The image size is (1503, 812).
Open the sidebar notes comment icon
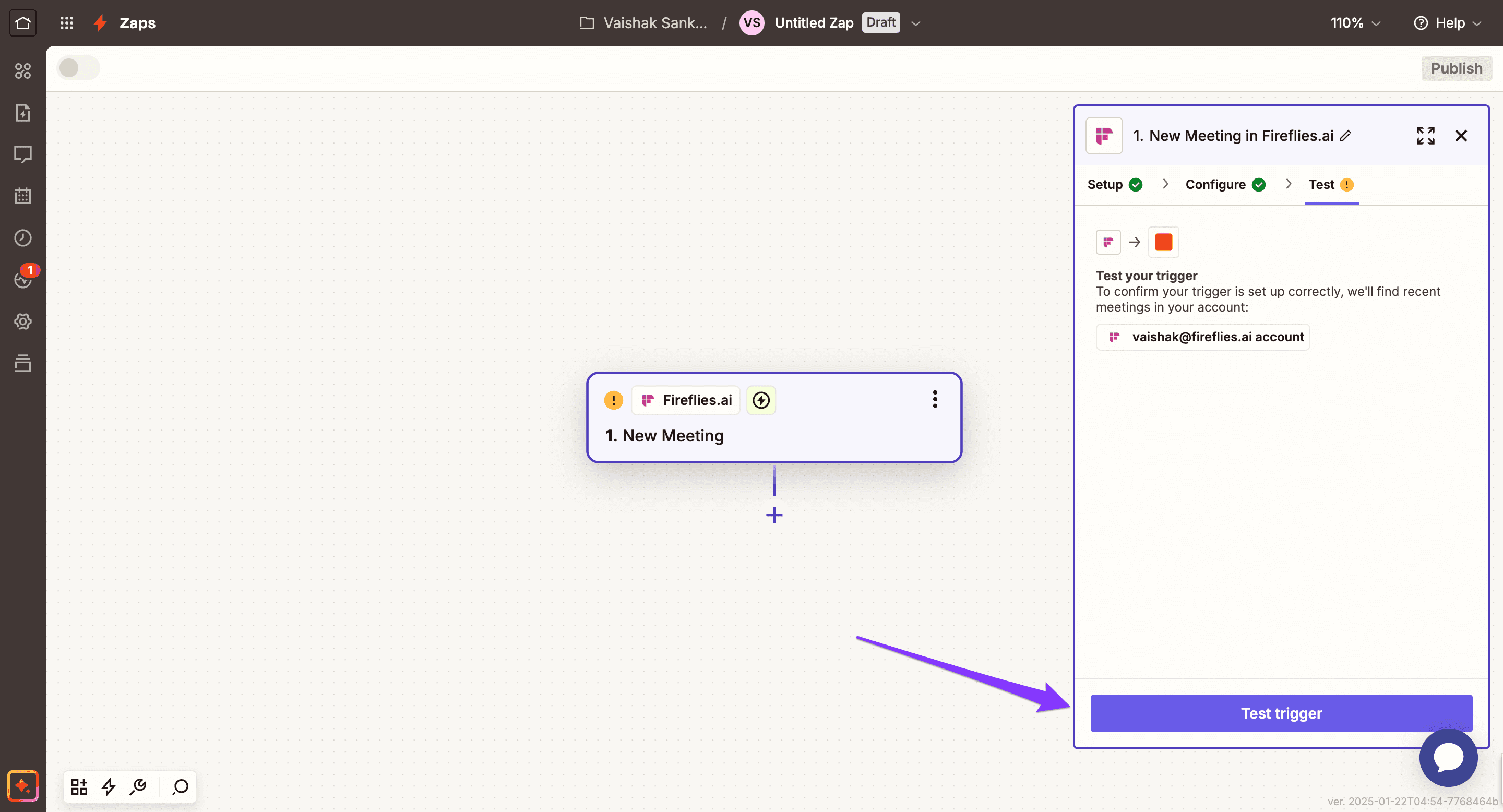tap(23, 154)
